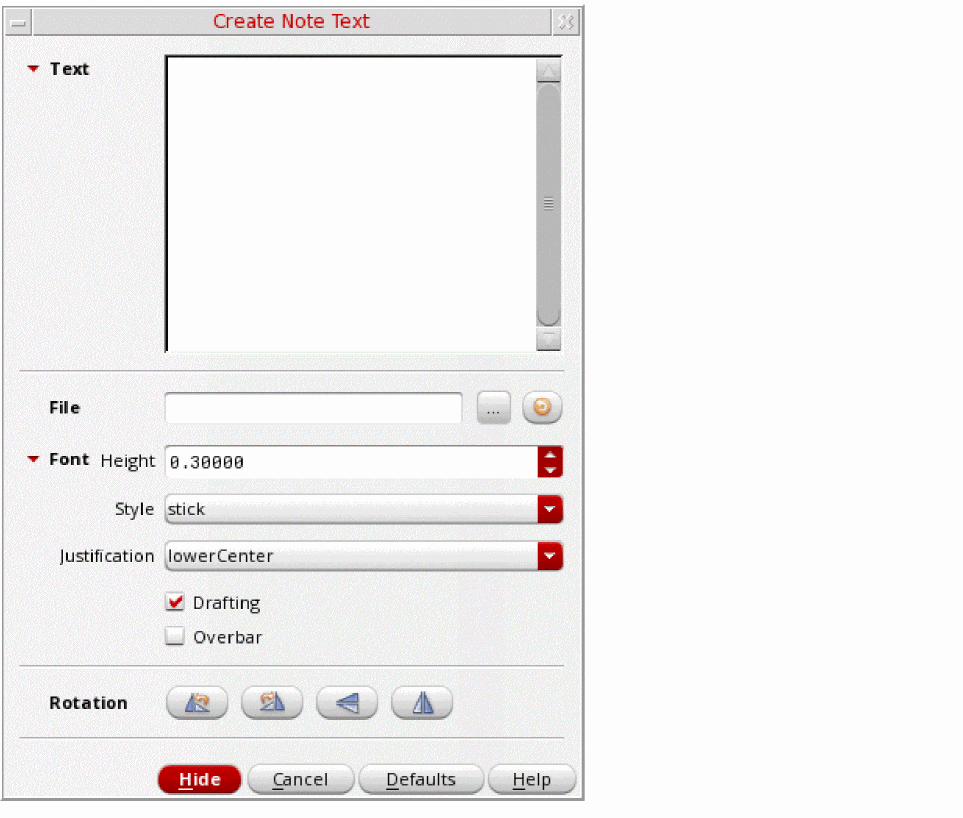This screenshot has width=963, height=818.
Task: Toggle the Drafting checkbox
Action: coord(175,602)
